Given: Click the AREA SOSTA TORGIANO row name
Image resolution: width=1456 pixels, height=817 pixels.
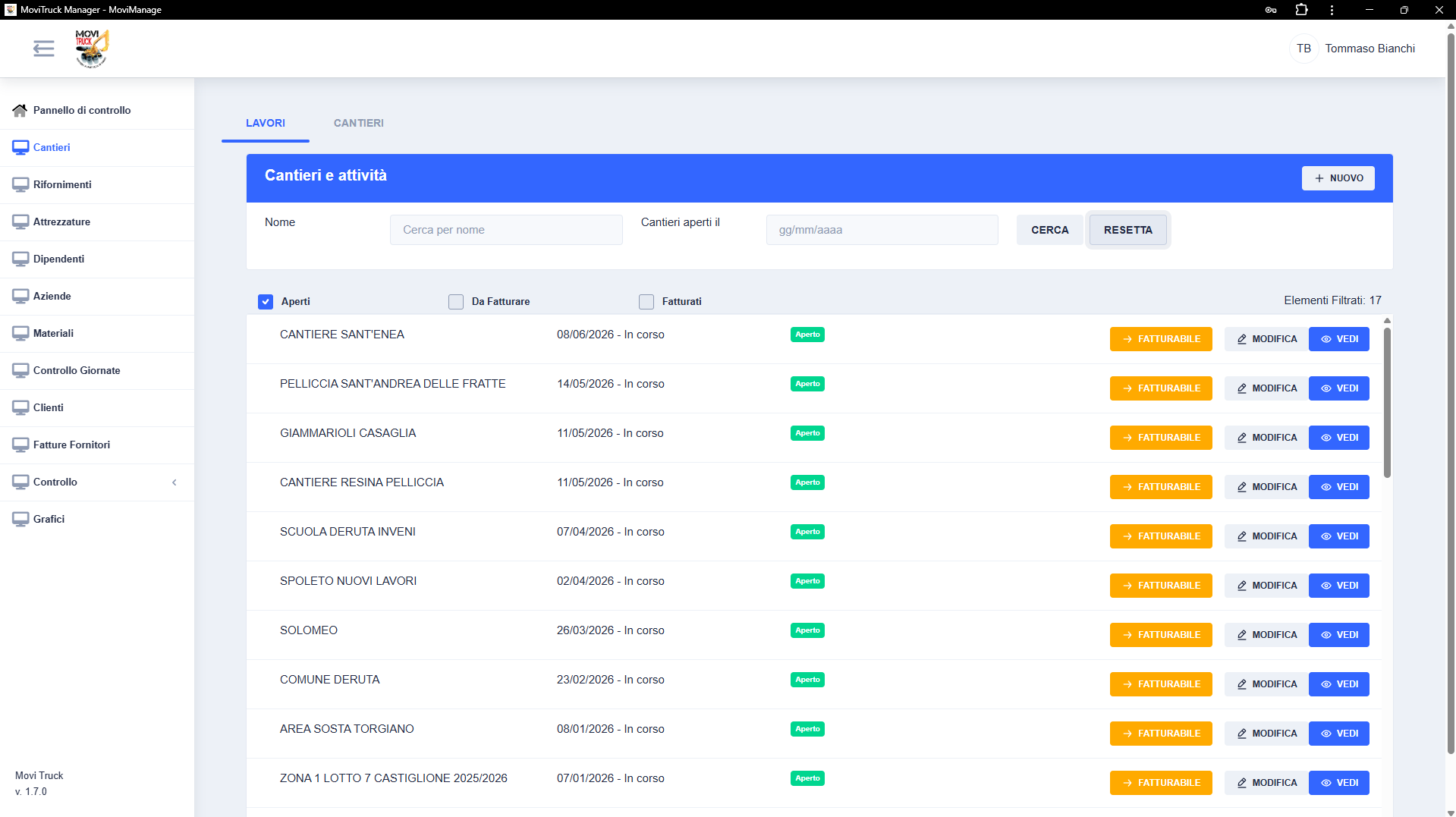Looking at the screenshot, I should 347,729.
